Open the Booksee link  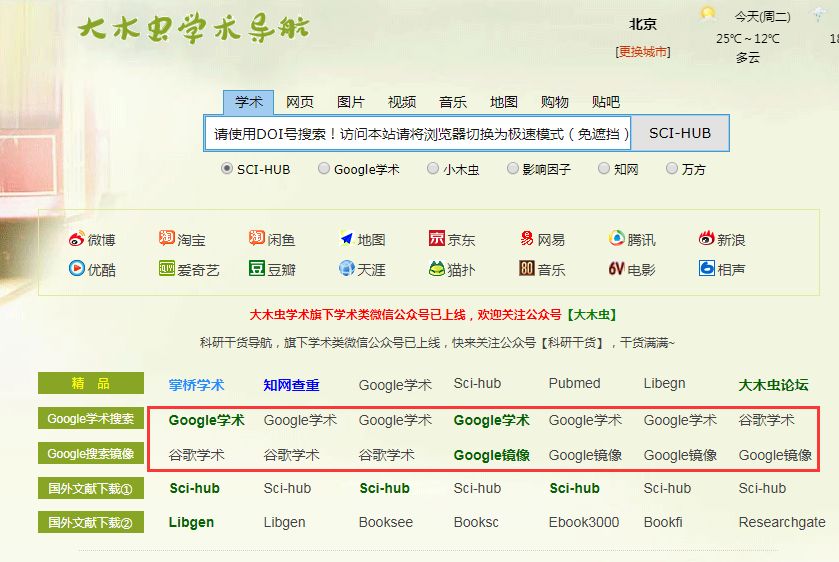[x=386, y=522]
